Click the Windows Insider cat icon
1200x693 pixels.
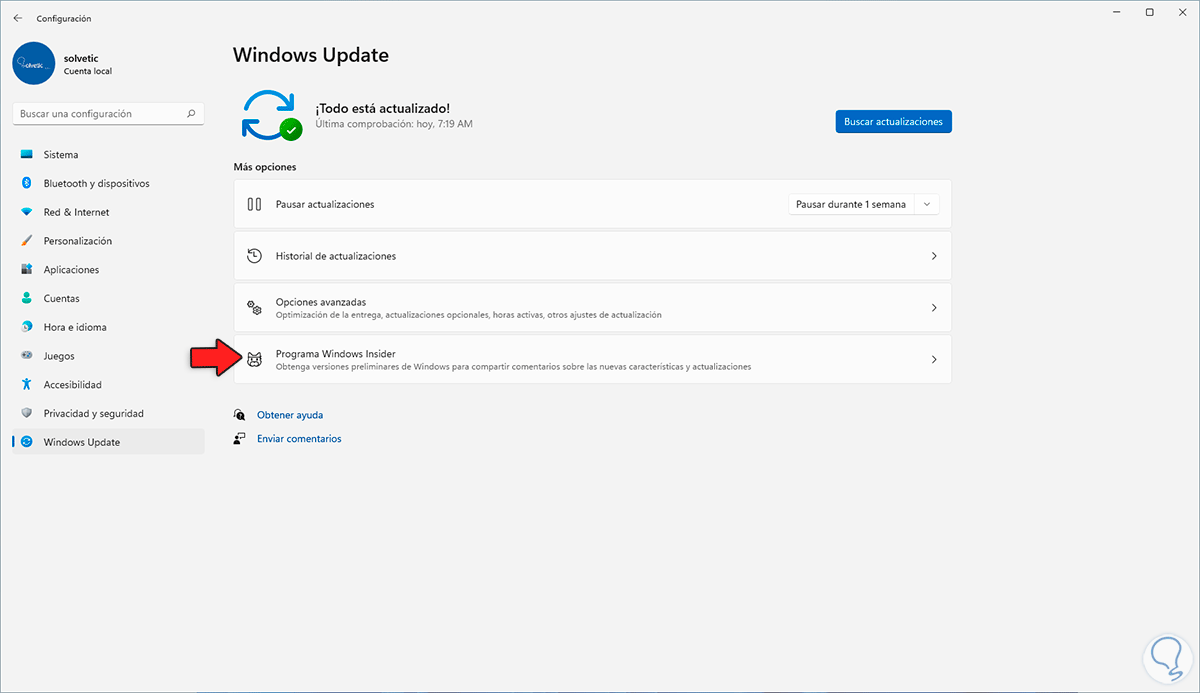point(254,359)
